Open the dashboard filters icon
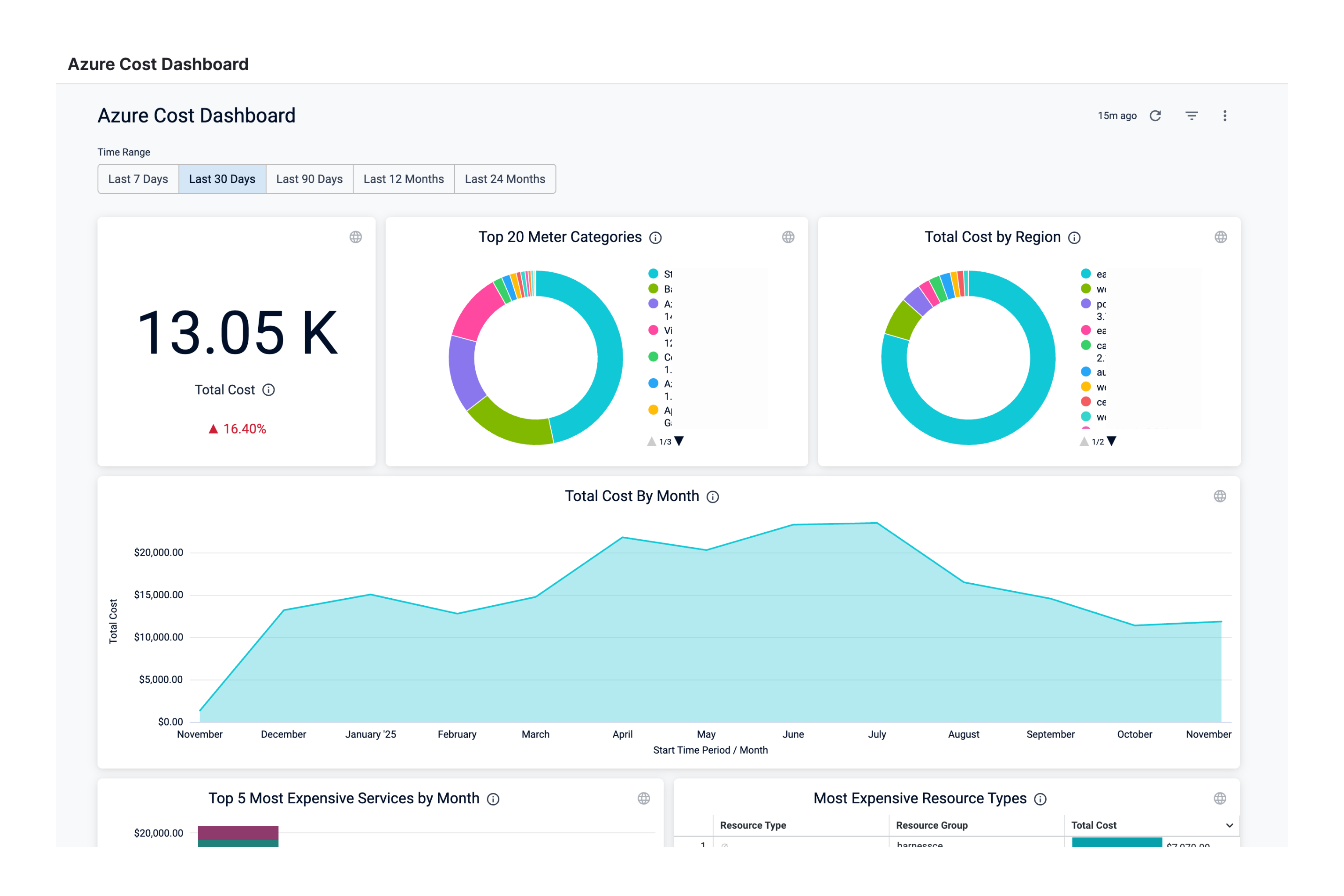The width and height of the screenshot is (1344, 896). pos(1192,116)
